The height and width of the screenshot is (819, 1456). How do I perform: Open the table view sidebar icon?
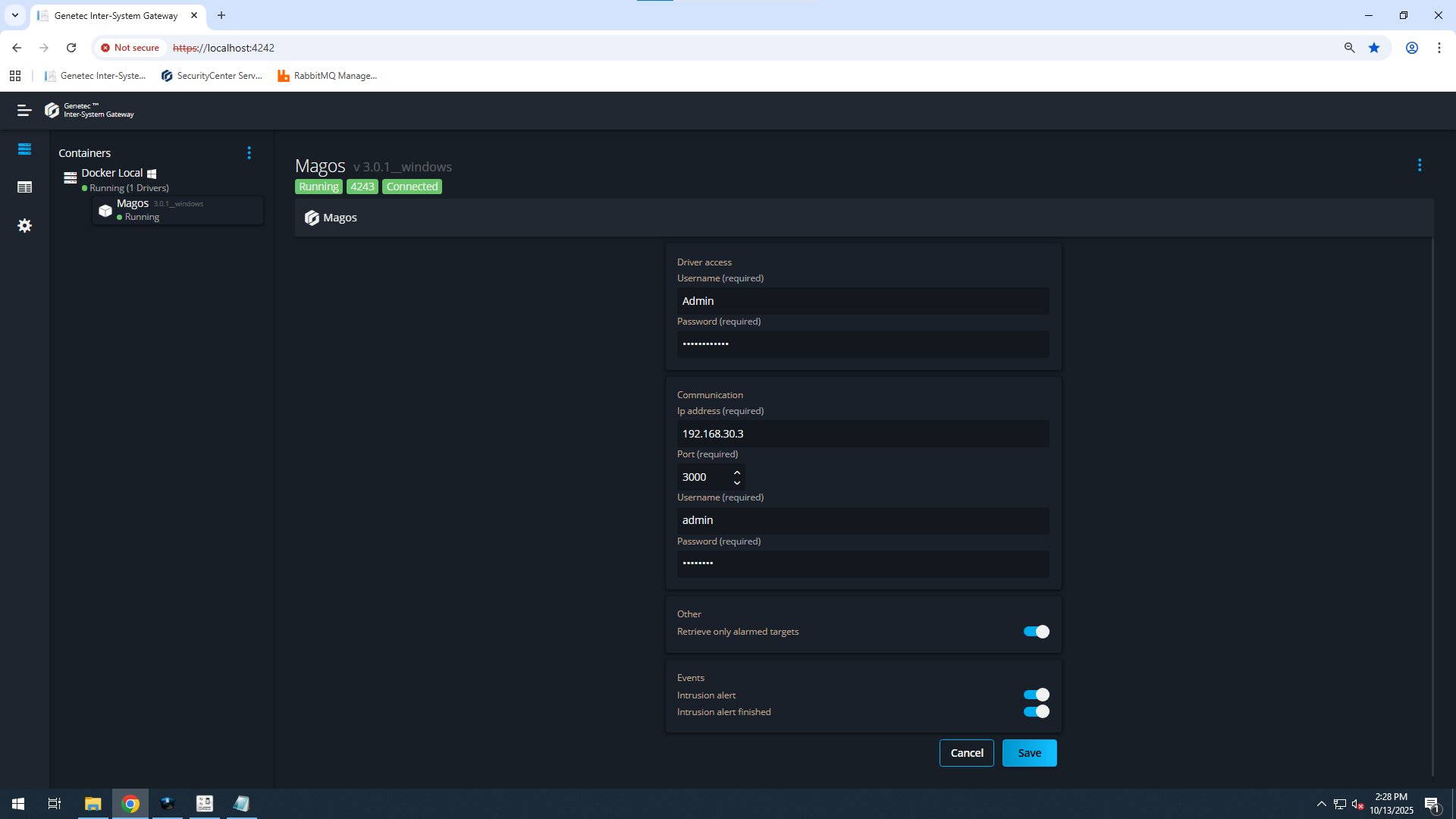coord(24,187)
